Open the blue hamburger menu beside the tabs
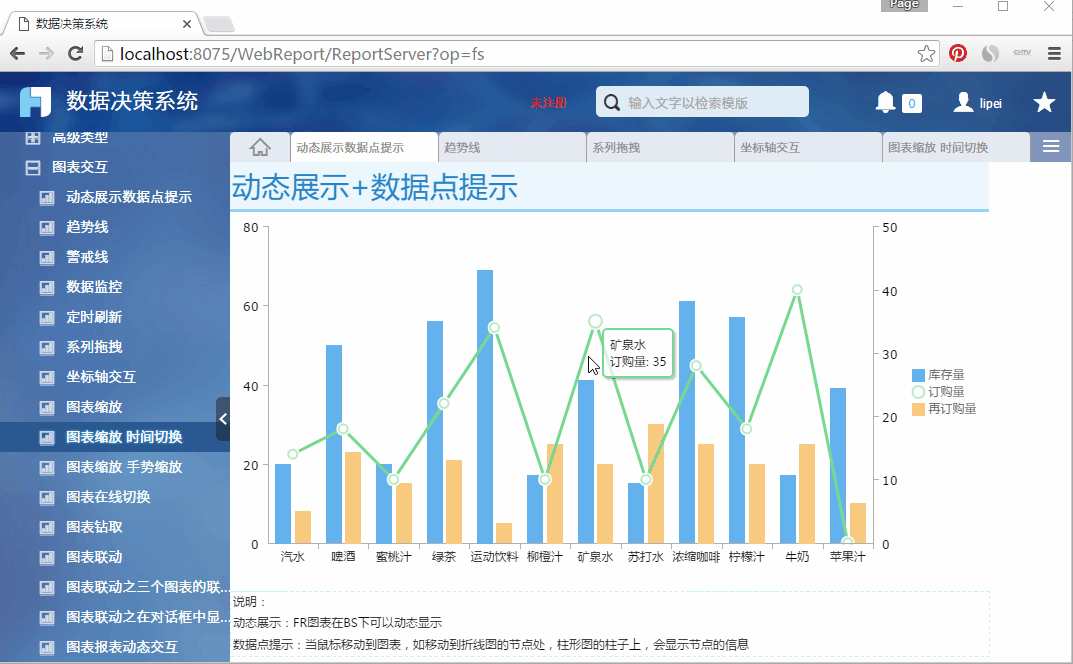1073x664 pixels. coord(1050,146)
